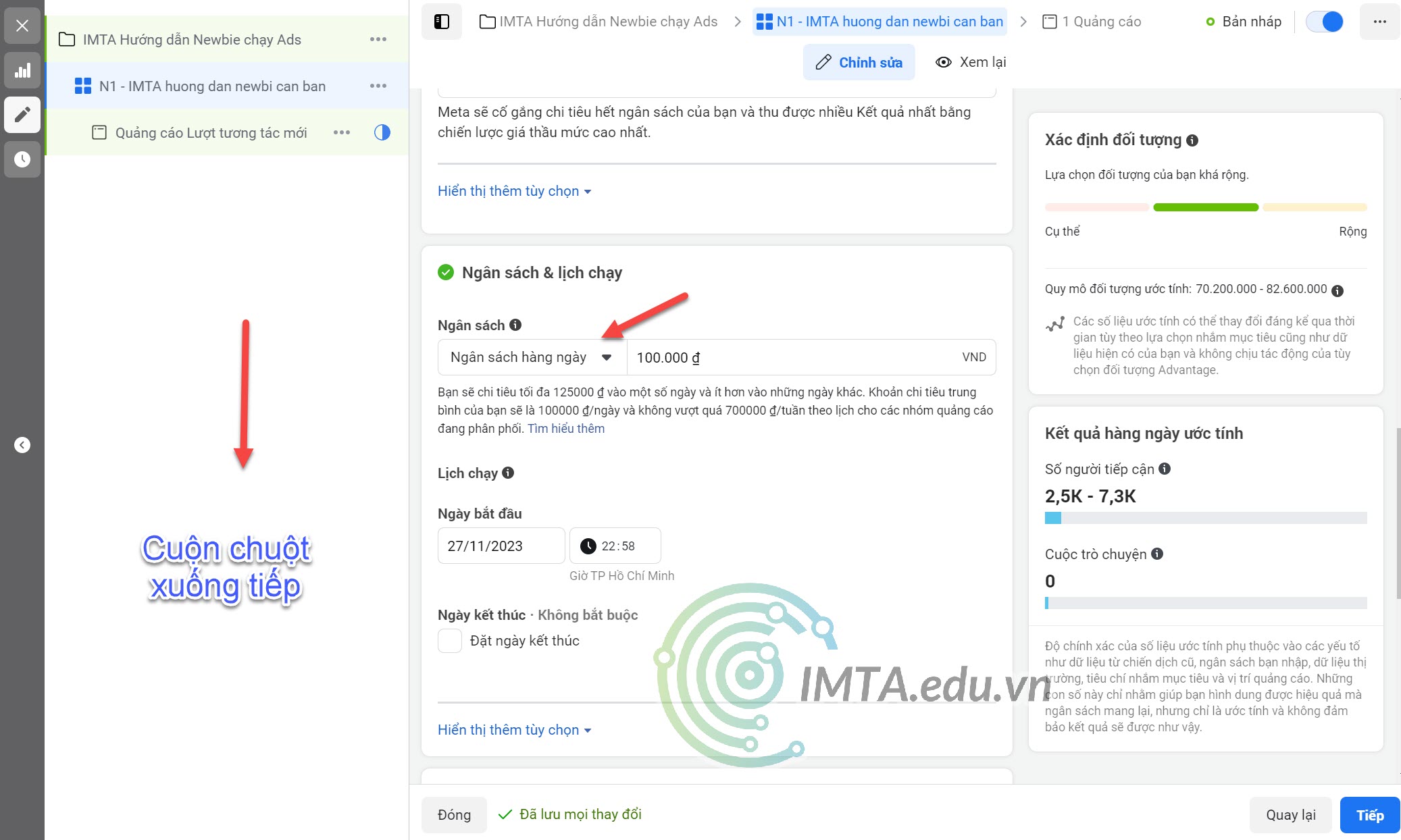1401x840 pixels.
Task: Select the pencil edit icon in sidebar
Action: pos(22,115)
